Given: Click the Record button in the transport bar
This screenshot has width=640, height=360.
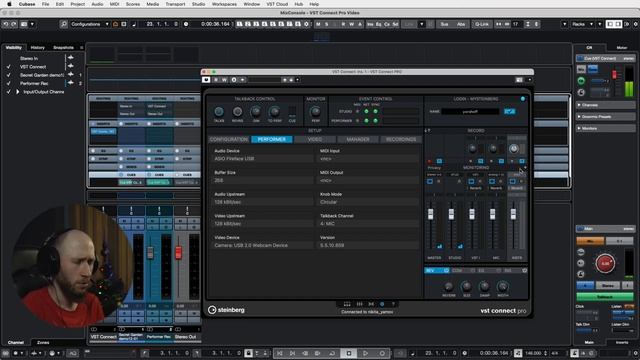Looking at the screenshot, I should pyautogui.click(x=382, y=353).
